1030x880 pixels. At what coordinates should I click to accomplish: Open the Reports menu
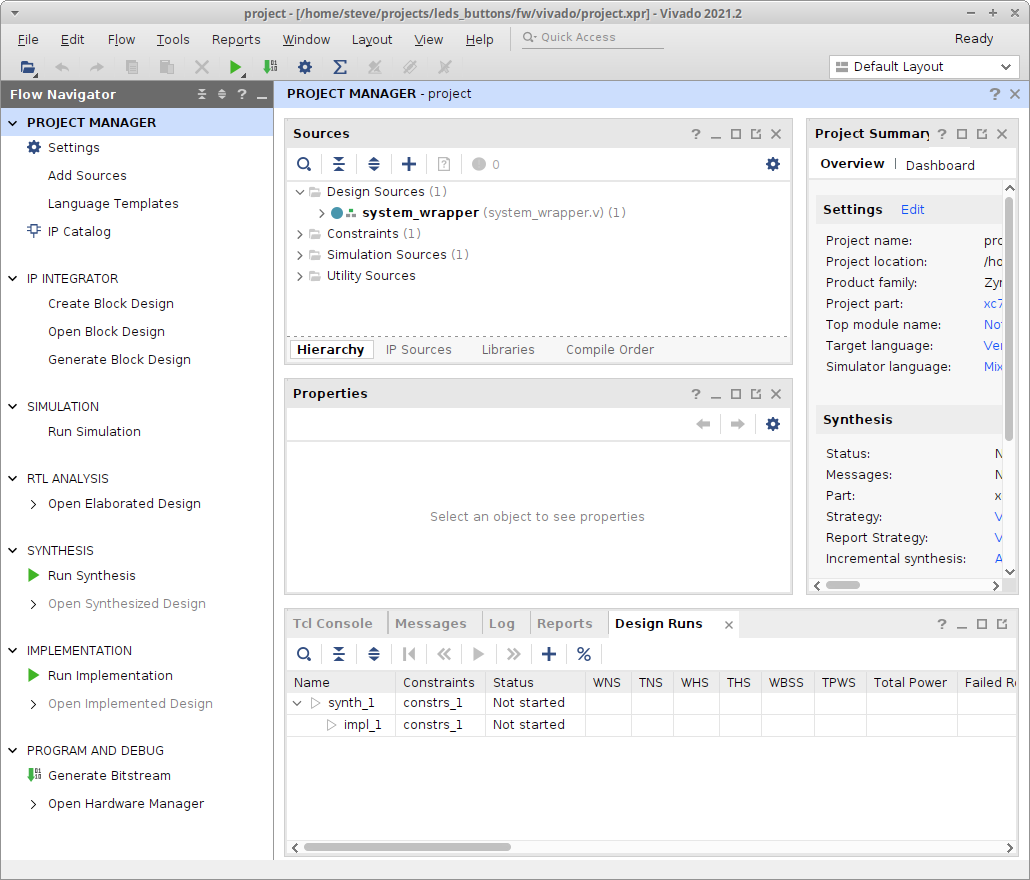point(236,40)
